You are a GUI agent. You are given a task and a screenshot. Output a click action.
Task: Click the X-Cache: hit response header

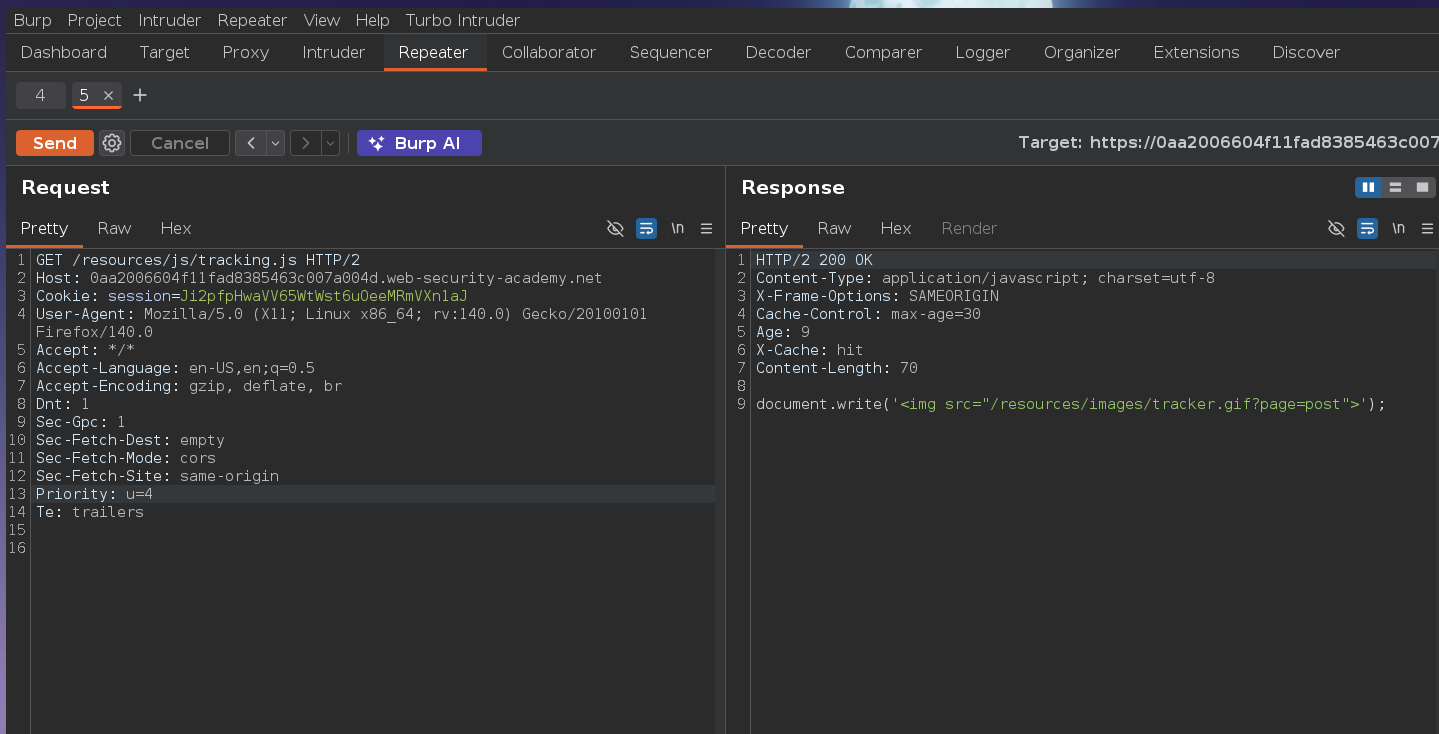[x=809, y=350]
